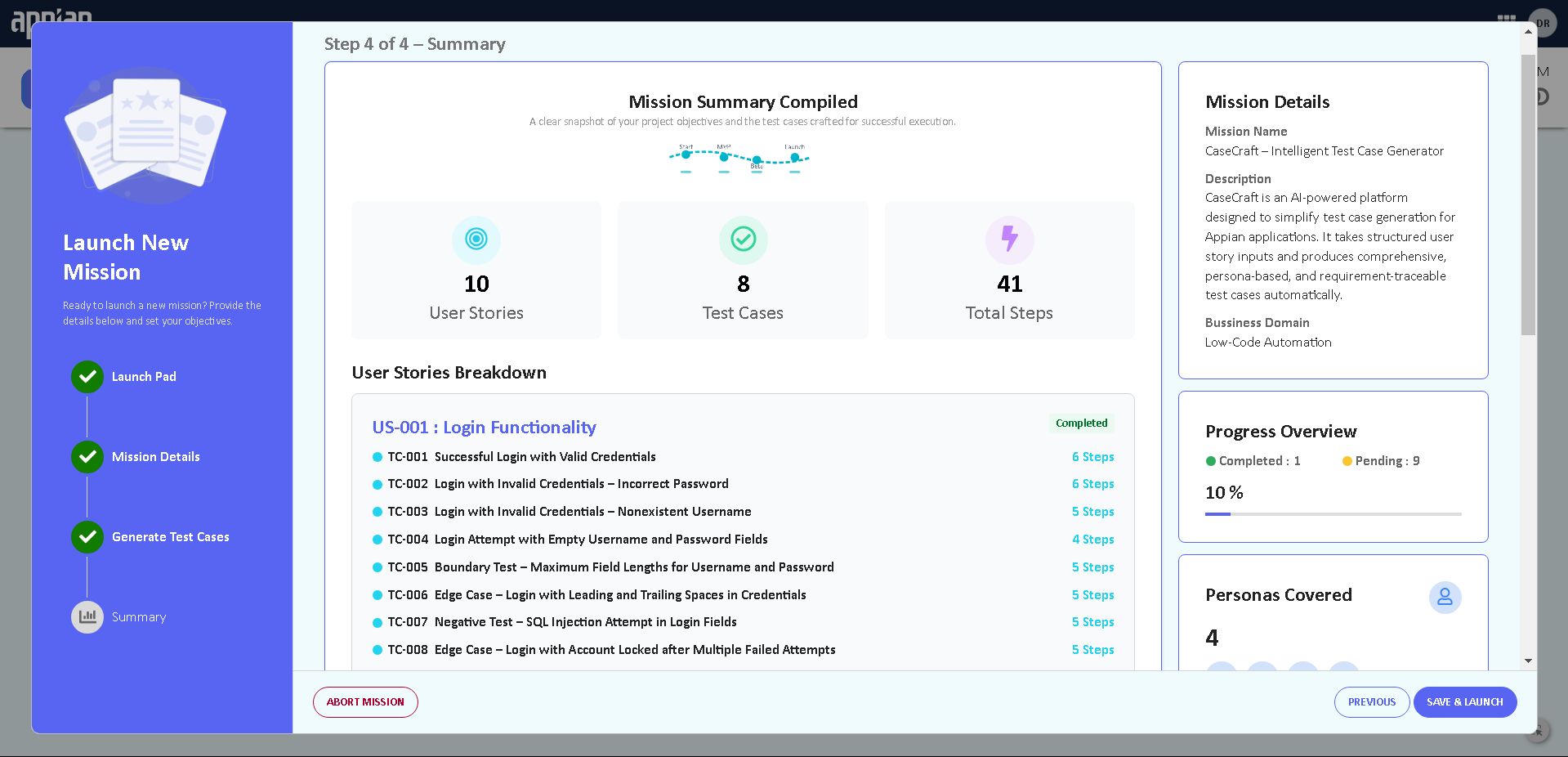Screen dimensions: 1568x757
Task: Click the Personas Covered user icon
Action: click(x=1444, y=598)
